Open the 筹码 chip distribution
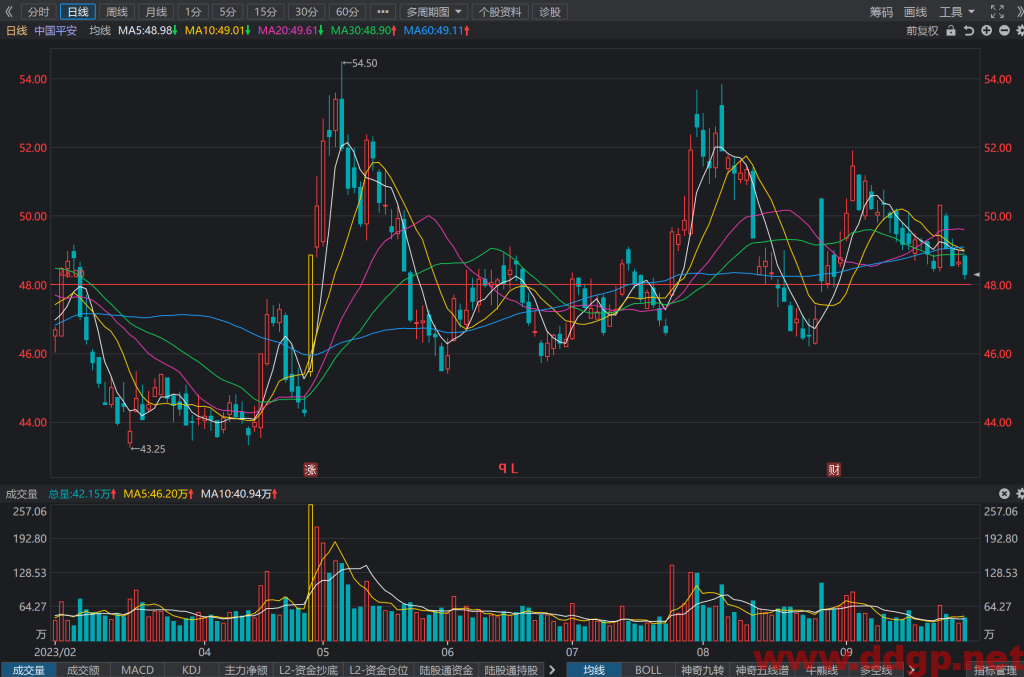Image resolution: width=1024 pixels, height=677 pixels. (881, 12)
